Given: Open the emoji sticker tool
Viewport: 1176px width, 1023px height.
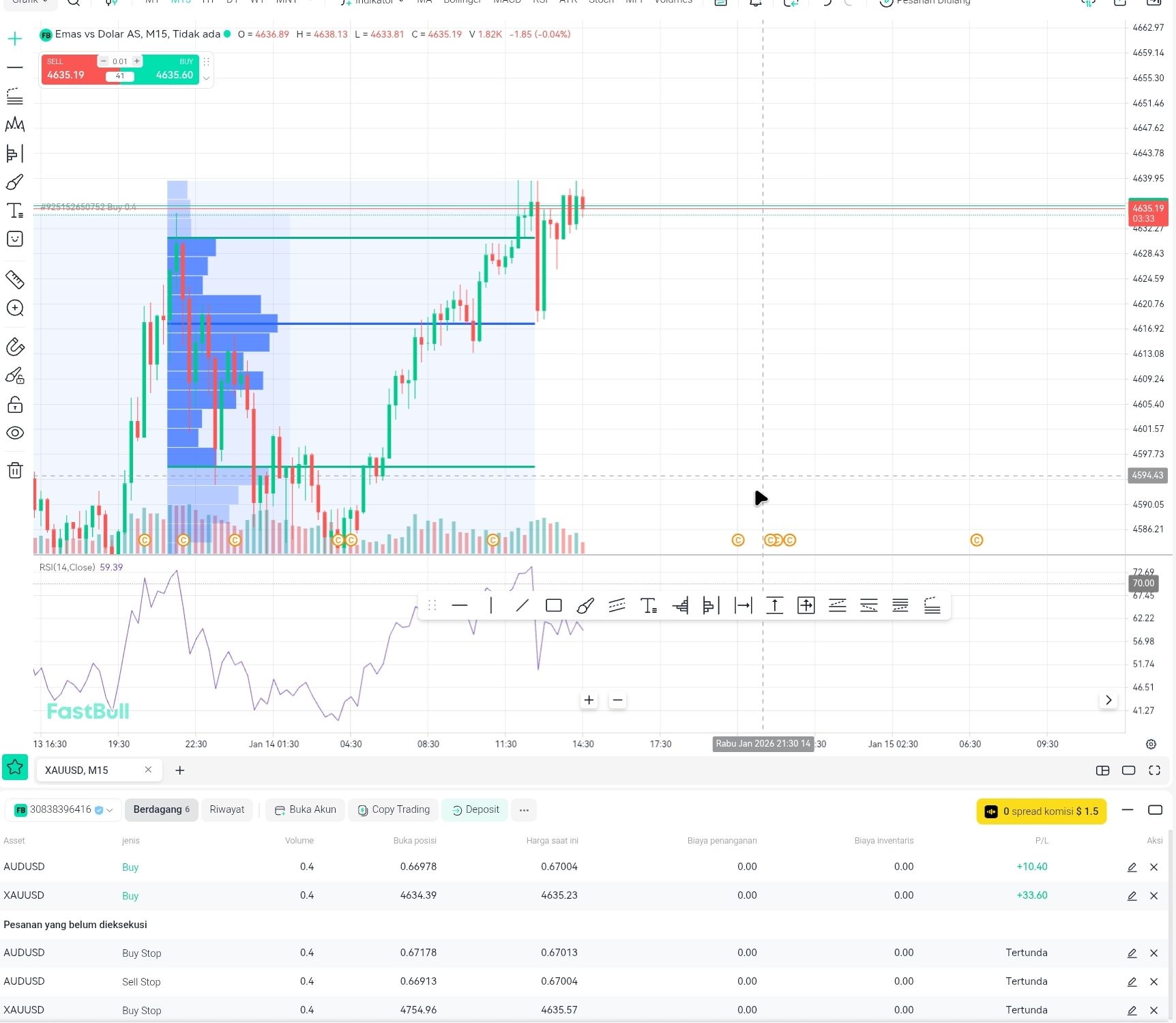Looking at the screenshot, I should pyautogui.click(x=14, y=239).
